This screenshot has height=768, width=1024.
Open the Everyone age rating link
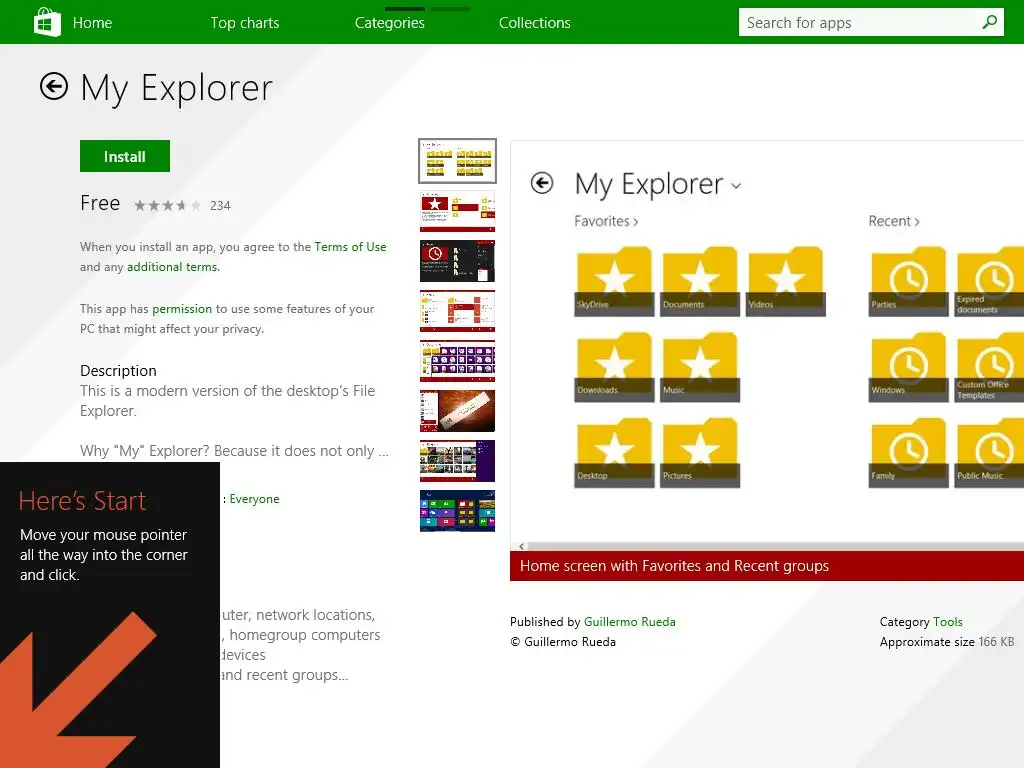click(255, 499)
